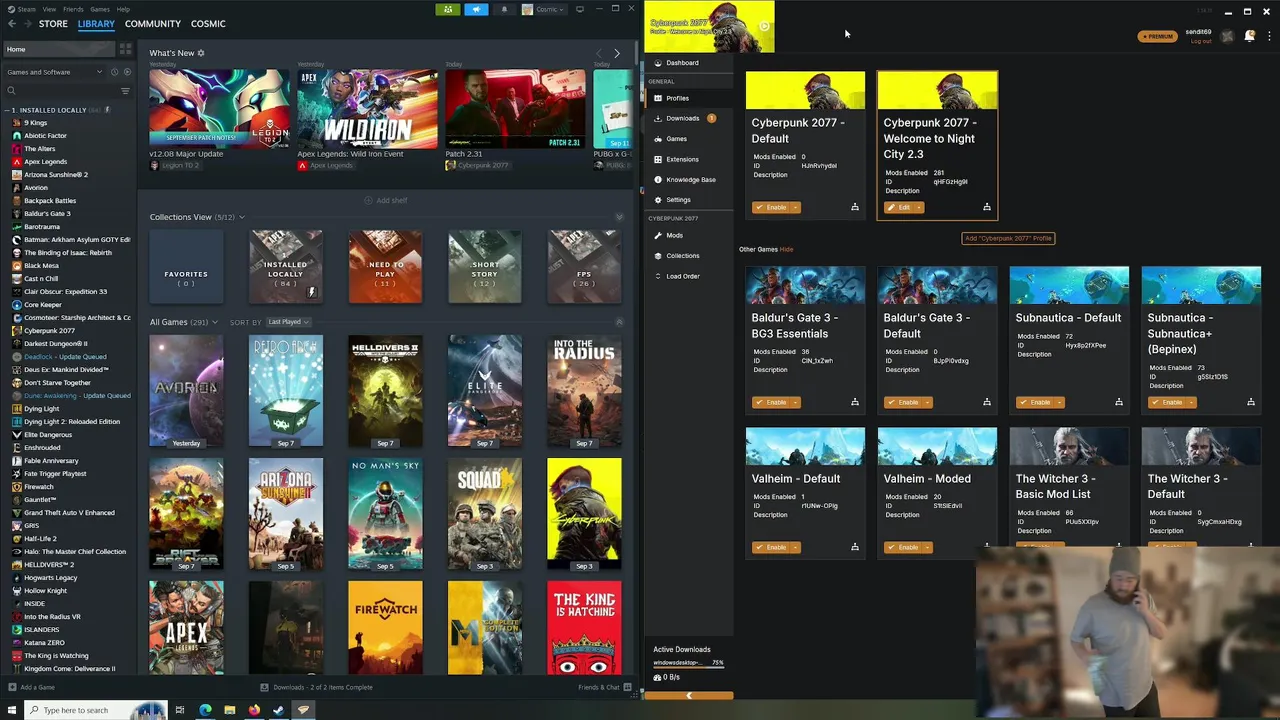Image resolution: width=1280 pixels, height=720 pixels.
Task: Click Add shelf button in Steam
Action: click(x=386, y=201)
